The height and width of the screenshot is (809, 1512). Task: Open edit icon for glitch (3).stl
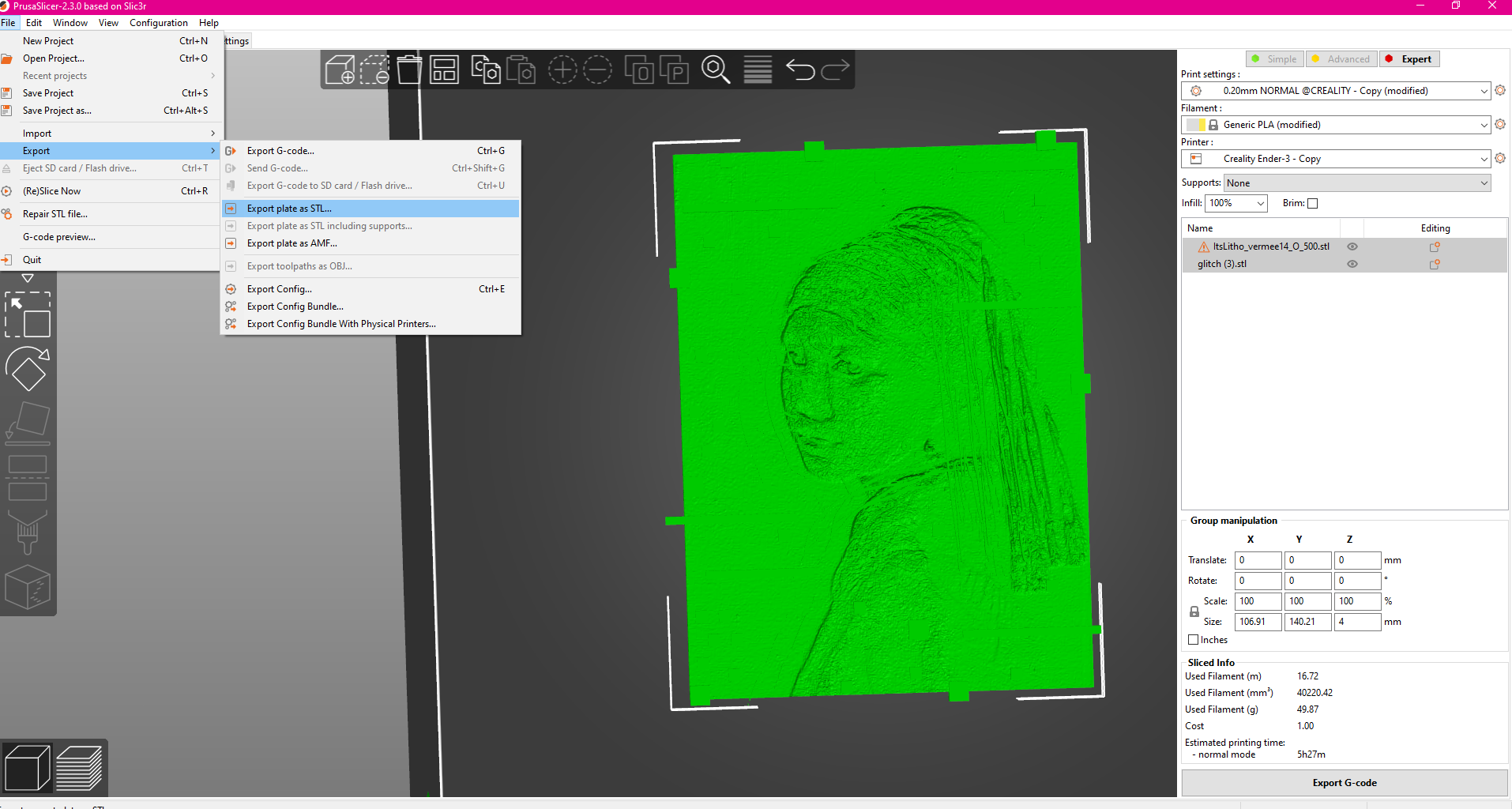coord(1435,264)
